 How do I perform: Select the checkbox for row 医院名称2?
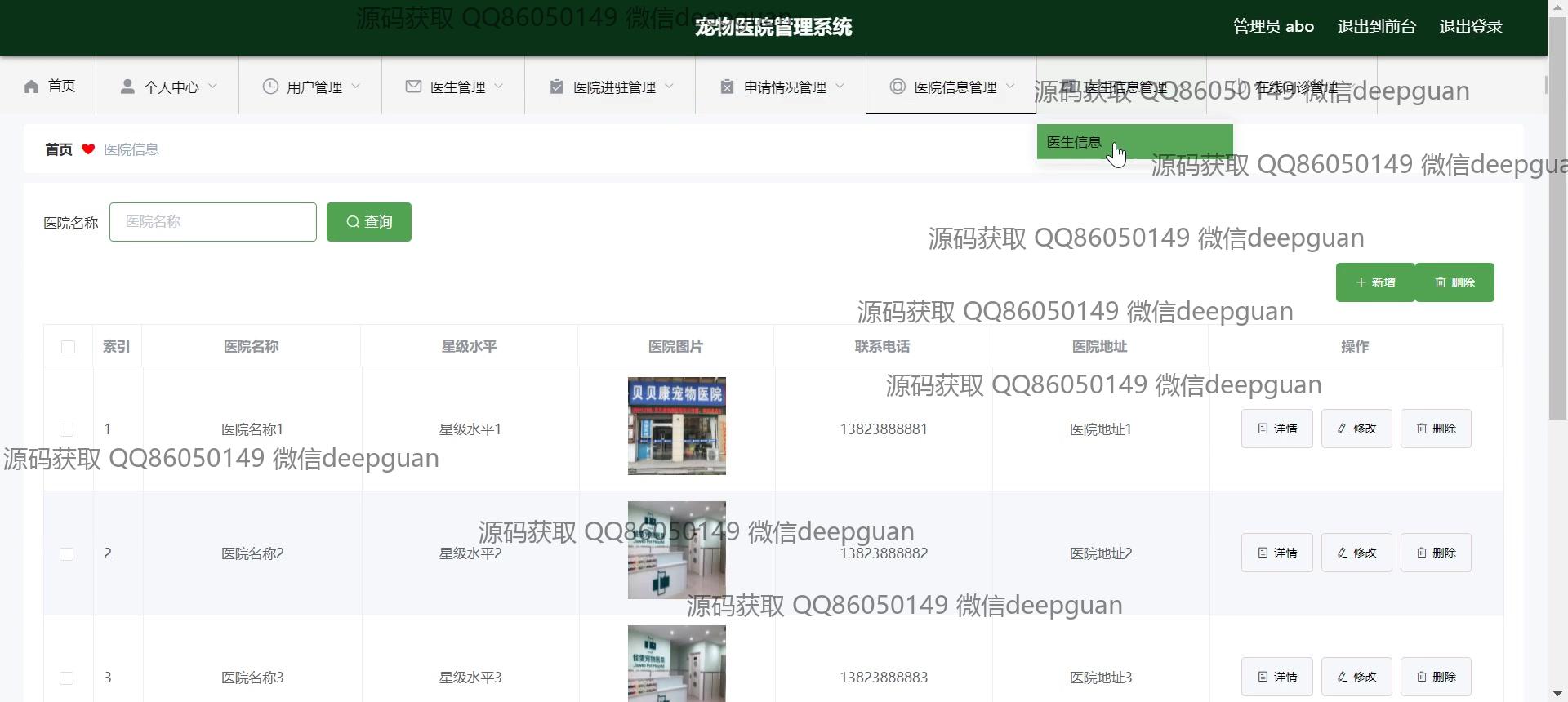[67, 554]
